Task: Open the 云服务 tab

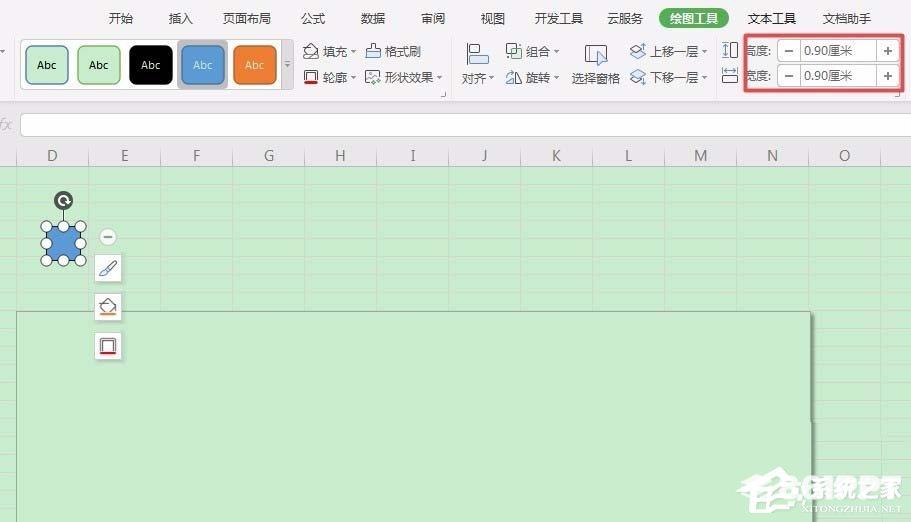Action: point(625,19)
